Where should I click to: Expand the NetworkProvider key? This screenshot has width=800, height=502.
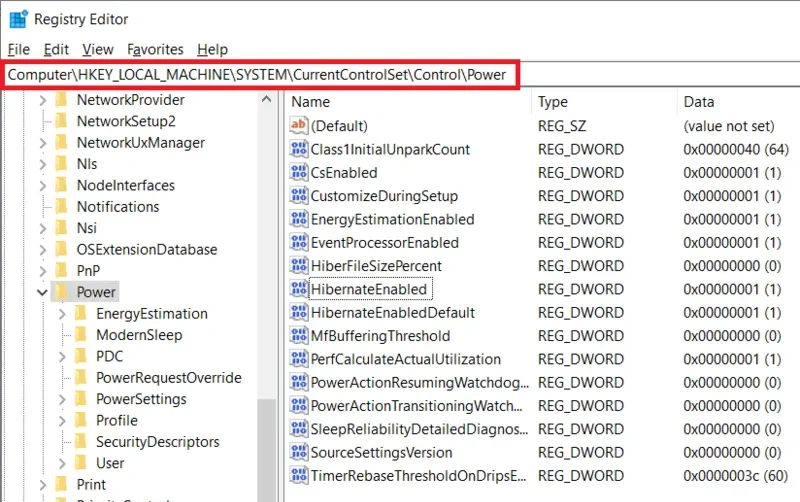point(41,100)
